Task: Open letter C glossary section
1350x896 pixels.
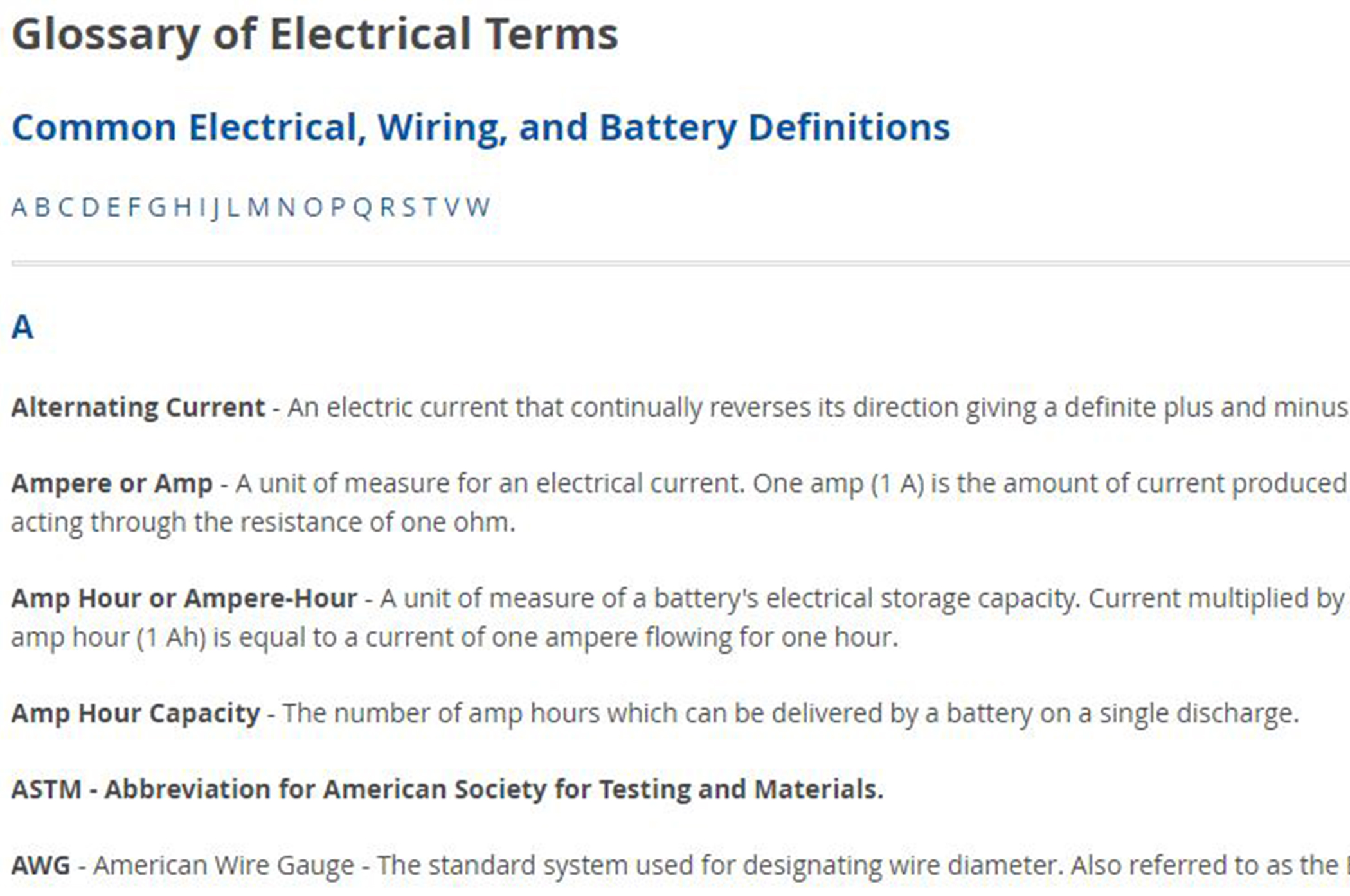Action: coord(66,208)
